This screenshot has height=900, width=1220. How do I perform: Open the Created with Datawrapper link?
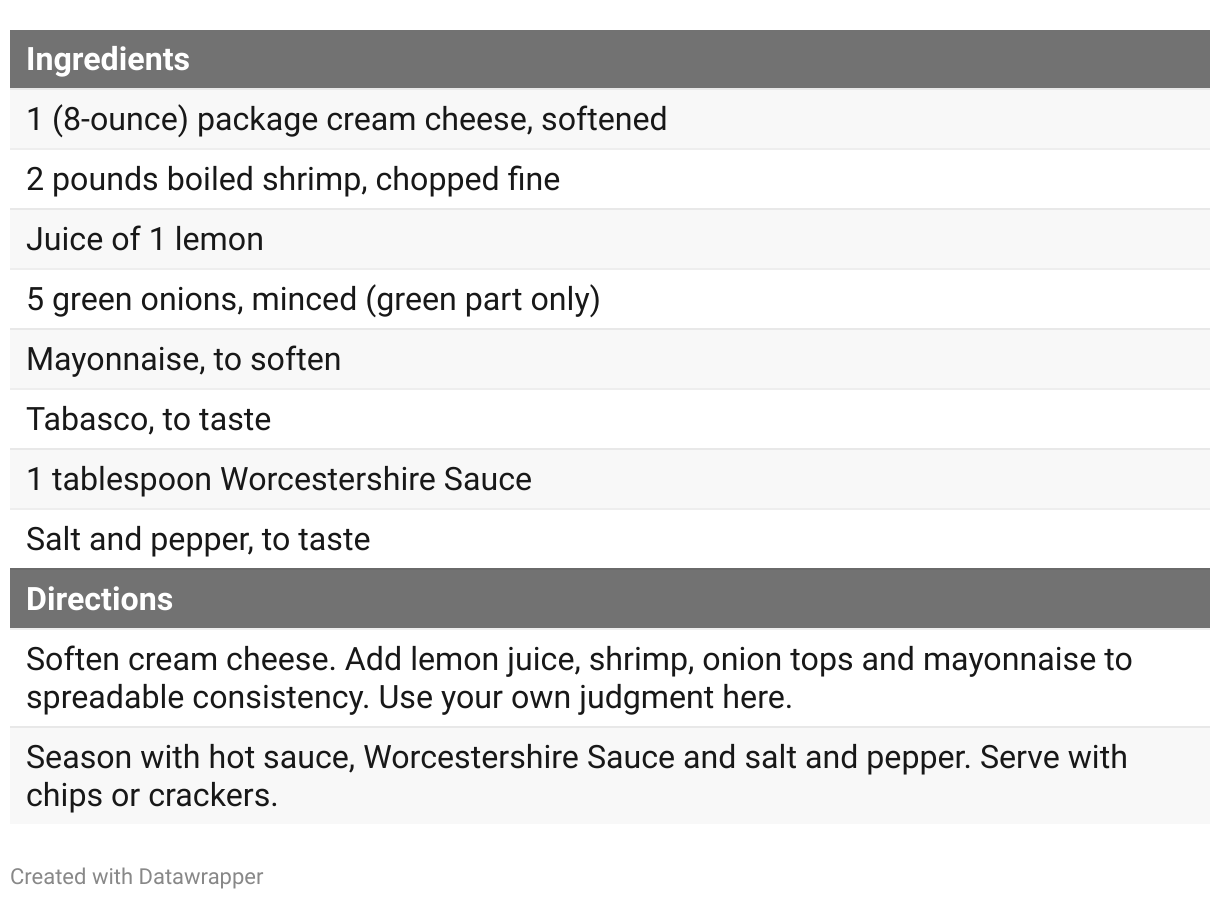[136, 877]
